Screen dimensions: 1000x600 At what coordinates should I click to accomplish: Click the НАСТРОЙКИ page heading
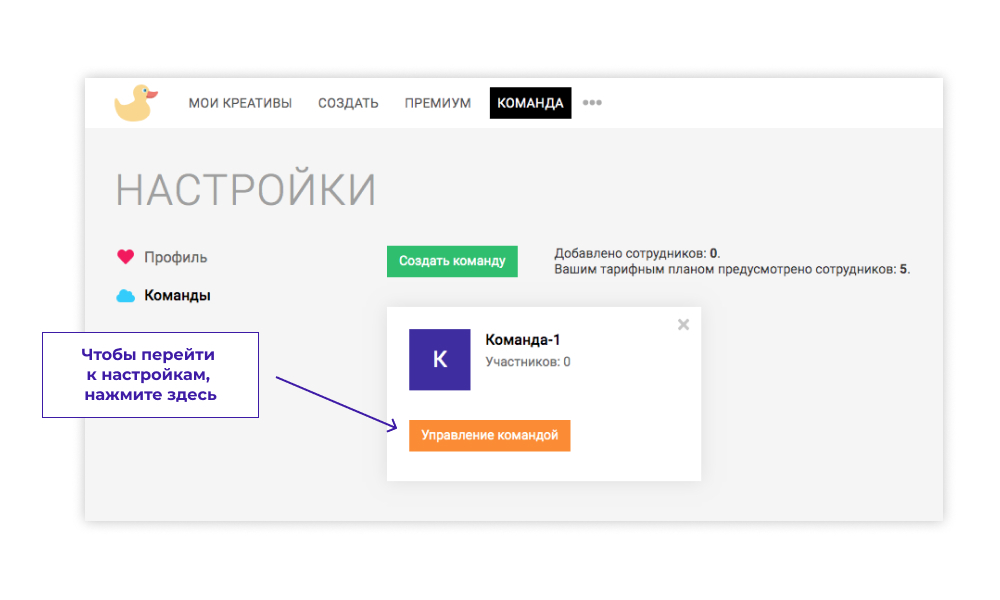click(x=246, y=190)
